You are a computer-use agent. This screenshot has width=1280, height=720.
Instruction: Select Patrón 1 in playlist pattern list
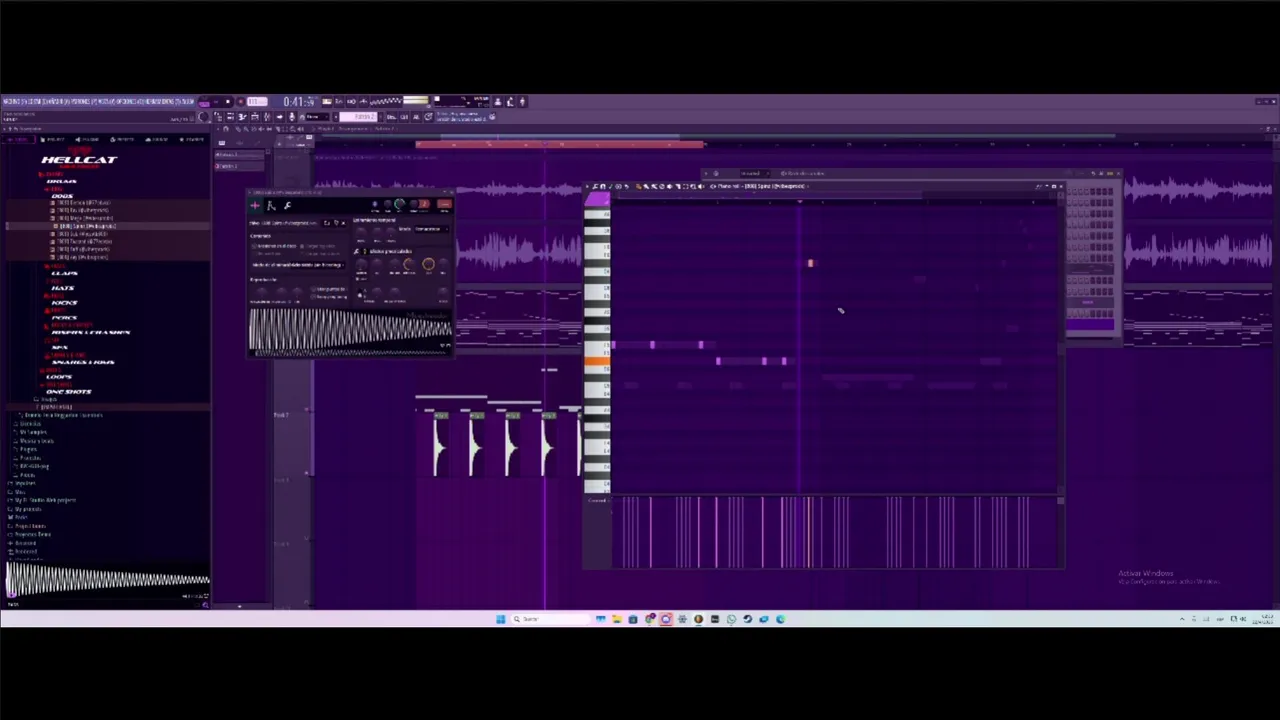tap(239, 155)
